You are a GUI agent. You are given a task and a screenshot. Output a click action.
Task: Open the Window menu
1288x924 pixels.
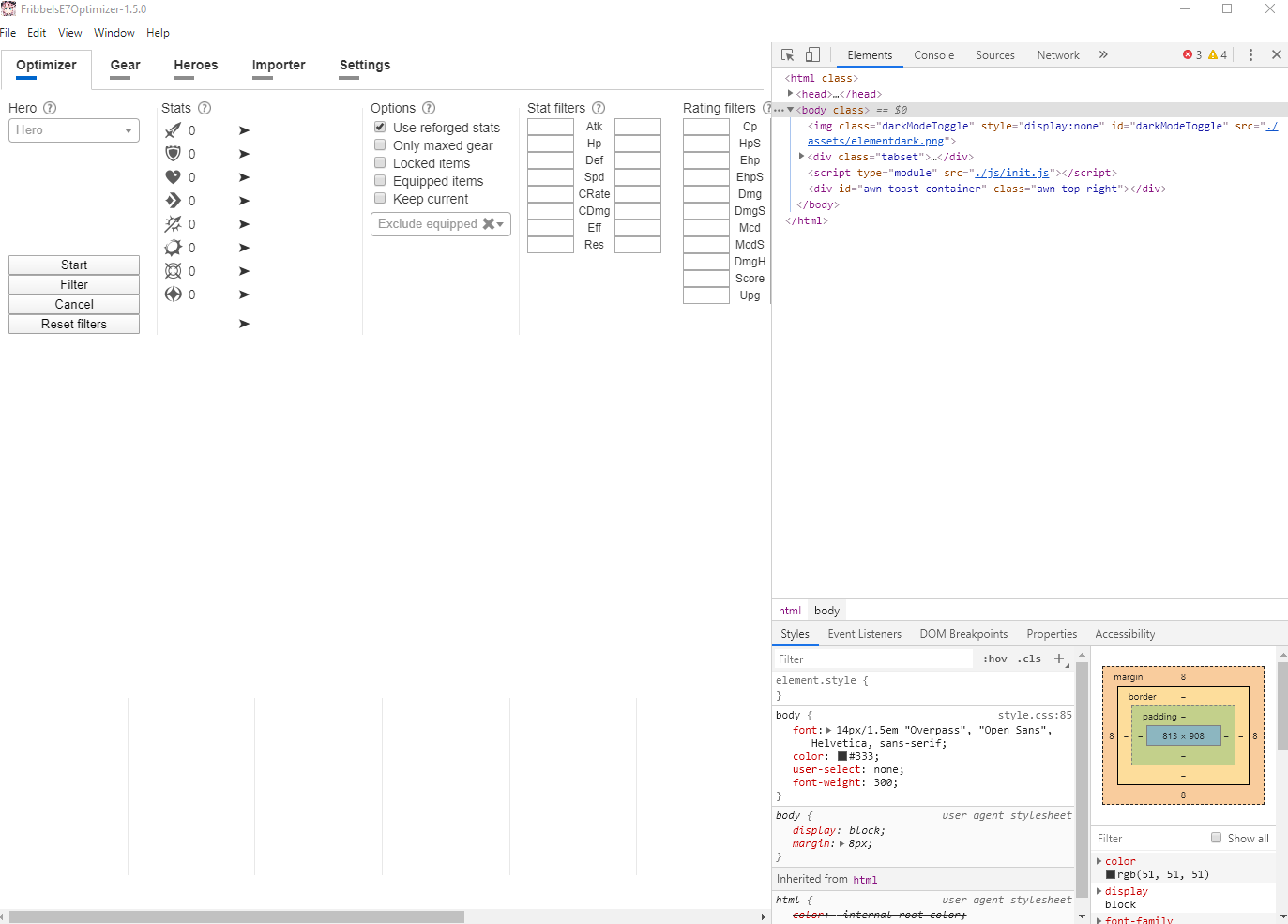(x=114, y=32)
